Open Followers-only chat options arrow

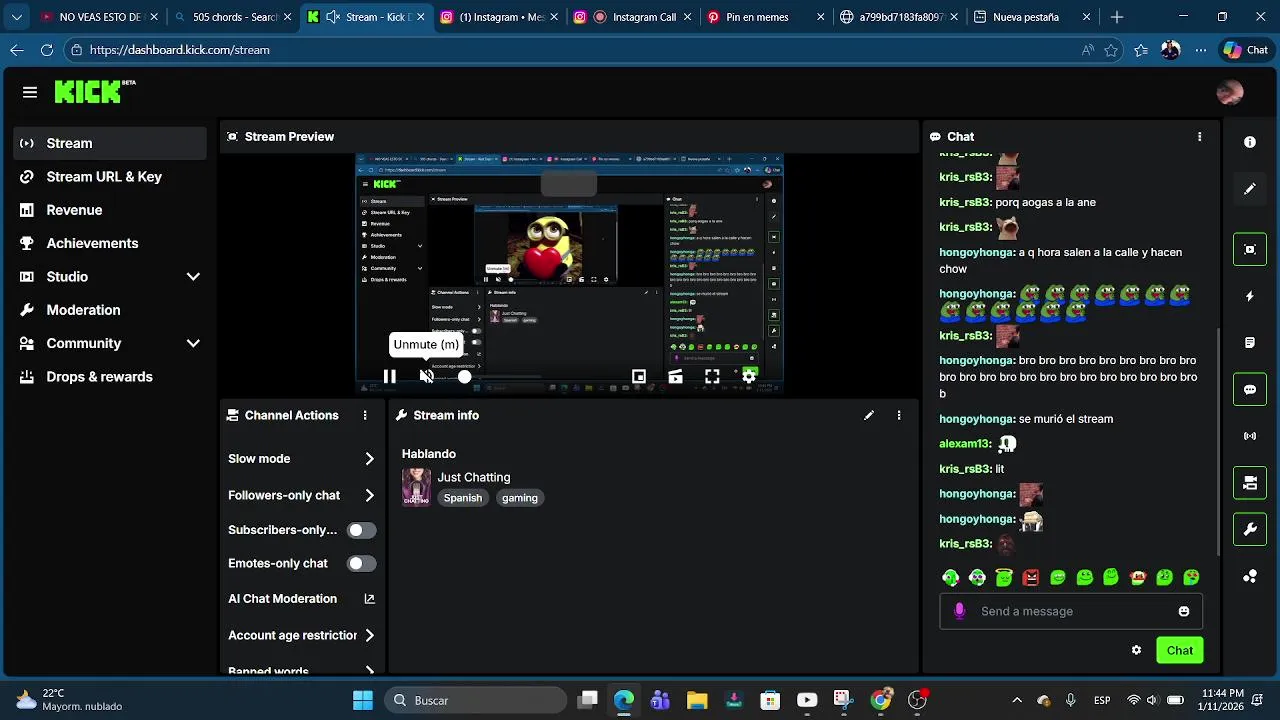click(369, 495)
